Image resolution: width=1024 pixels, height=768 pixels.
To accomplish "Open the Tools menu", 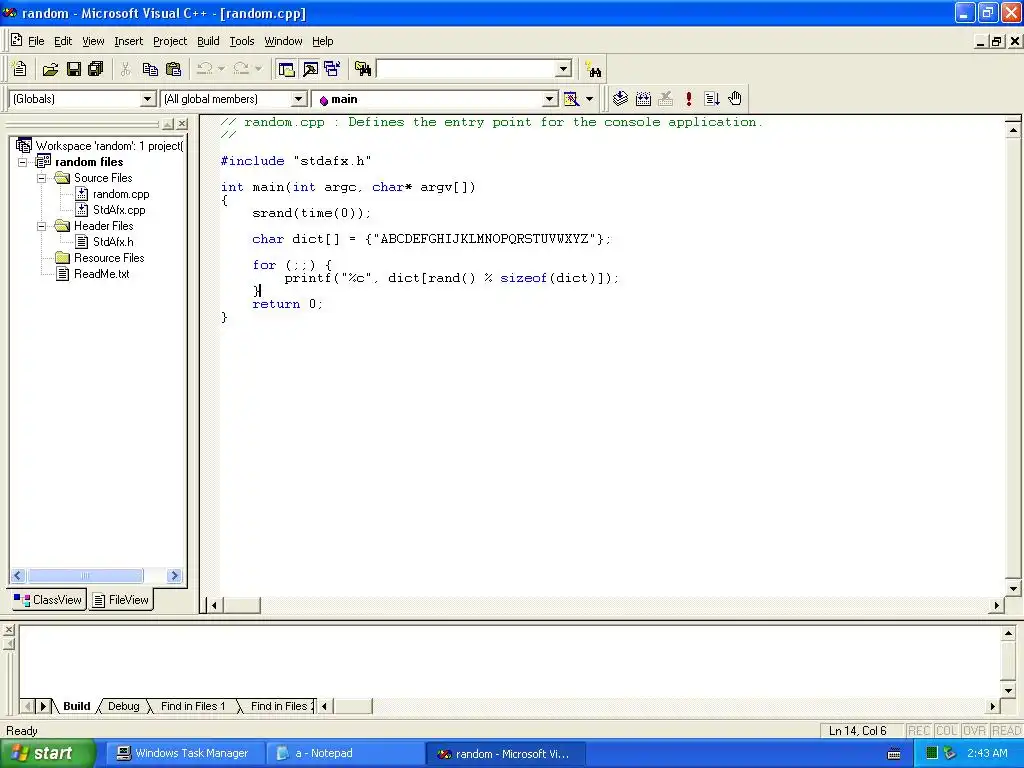I will click(x=242, y=41).
